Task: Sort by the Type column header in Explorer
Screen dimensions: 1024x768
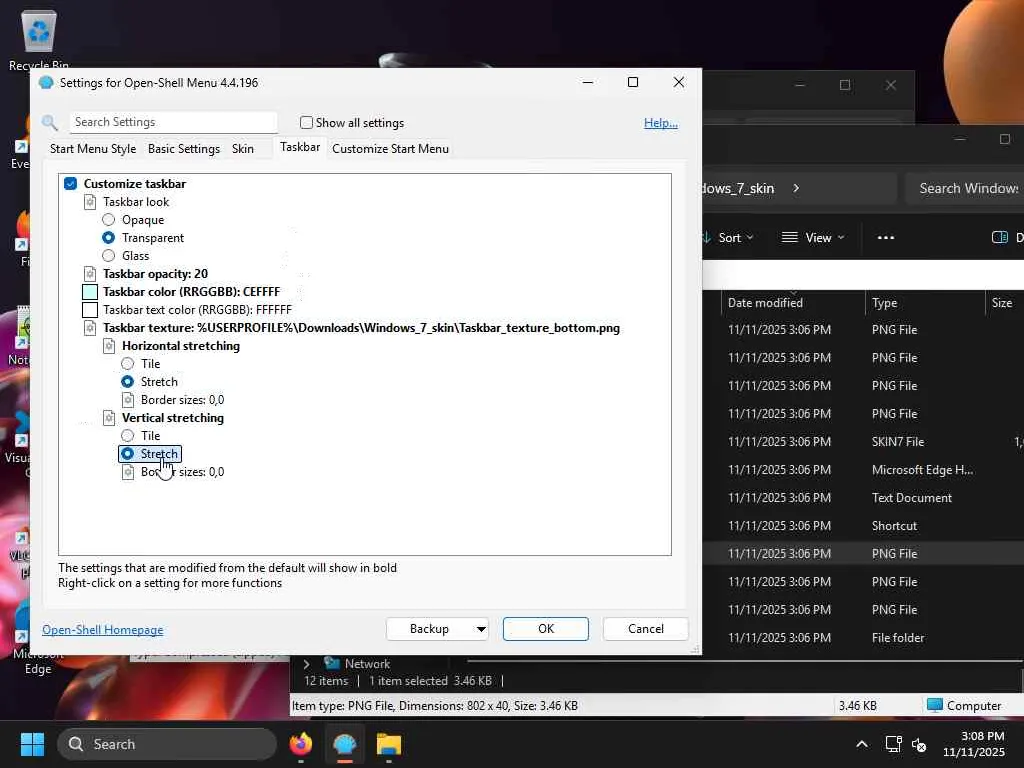Action: pyautogui.click(x=885, y=303)
